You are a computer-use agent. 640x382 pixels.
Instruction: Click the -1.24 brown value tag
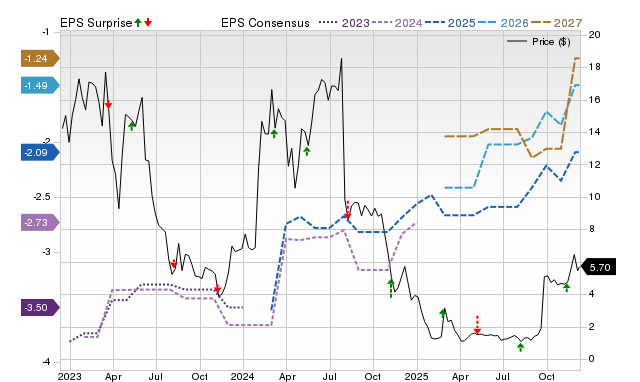click(x=40, y=59)
